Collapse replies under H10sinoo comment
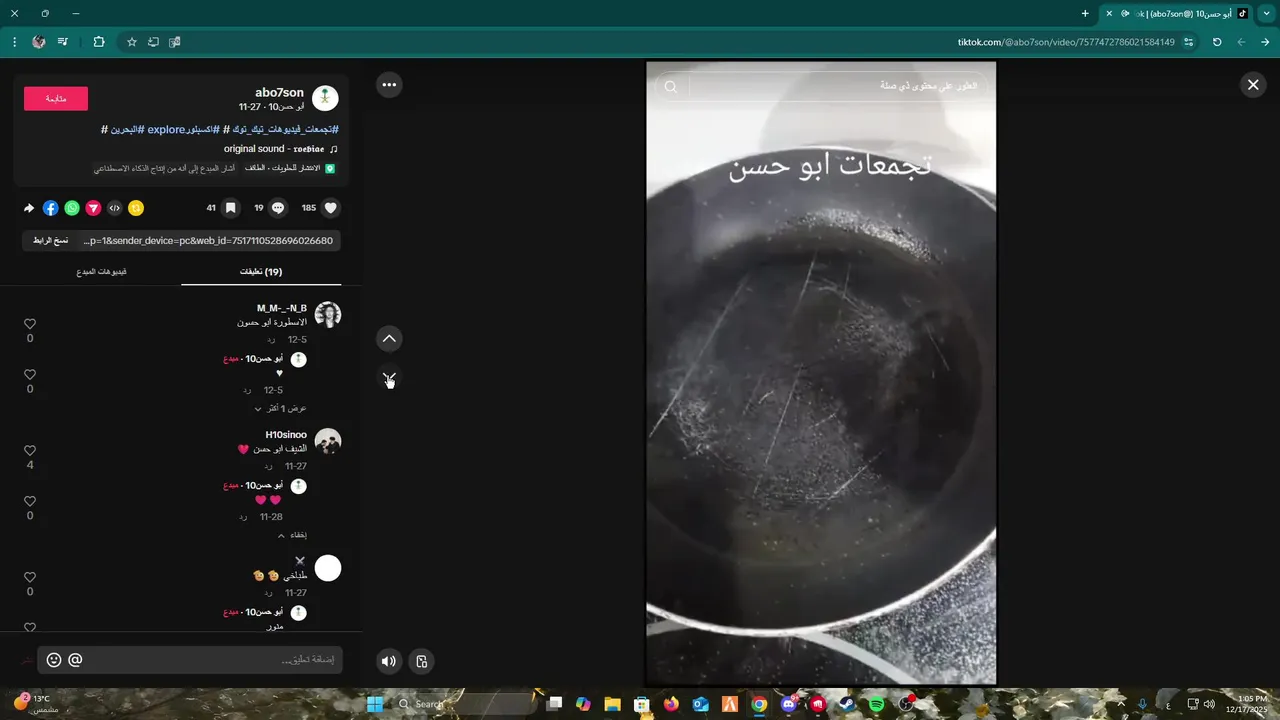1280x720 pixels. point(291,535)
